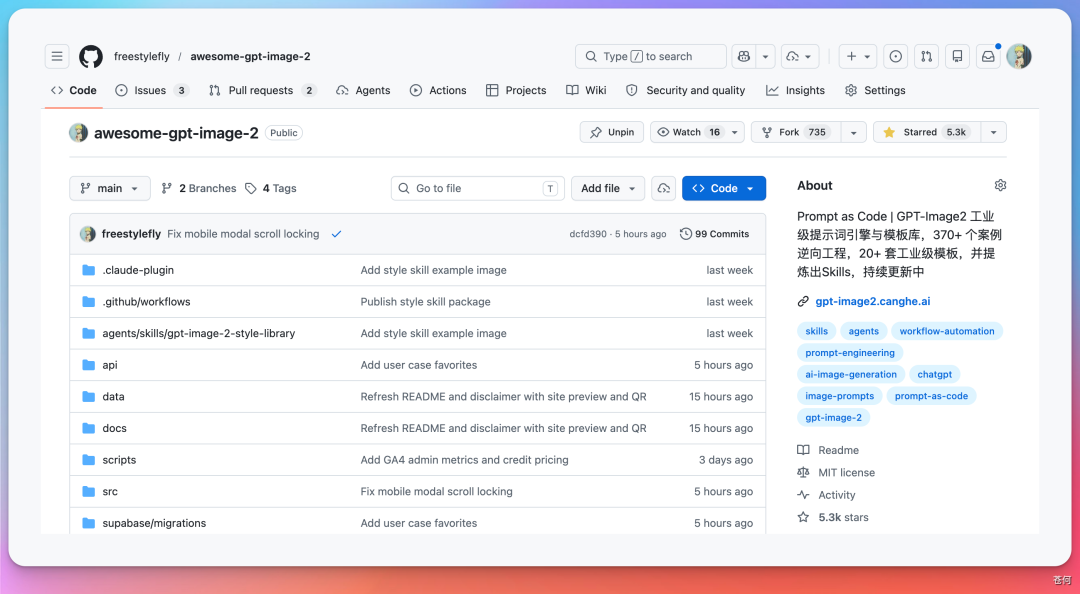Open user profile avatar menu
This screenshot has width=1080, height=594.
1019,57
